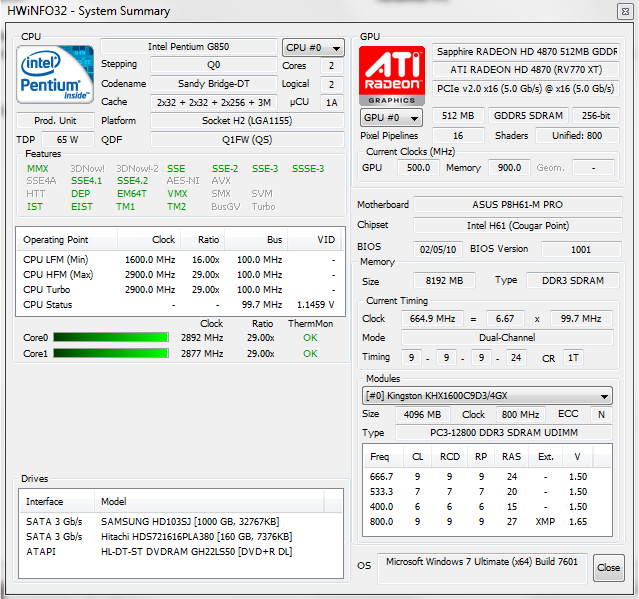
Task: Click the Intel H61 (Cougar Point) chipset field
Action: pyautogui.click(x=518, y=226)
